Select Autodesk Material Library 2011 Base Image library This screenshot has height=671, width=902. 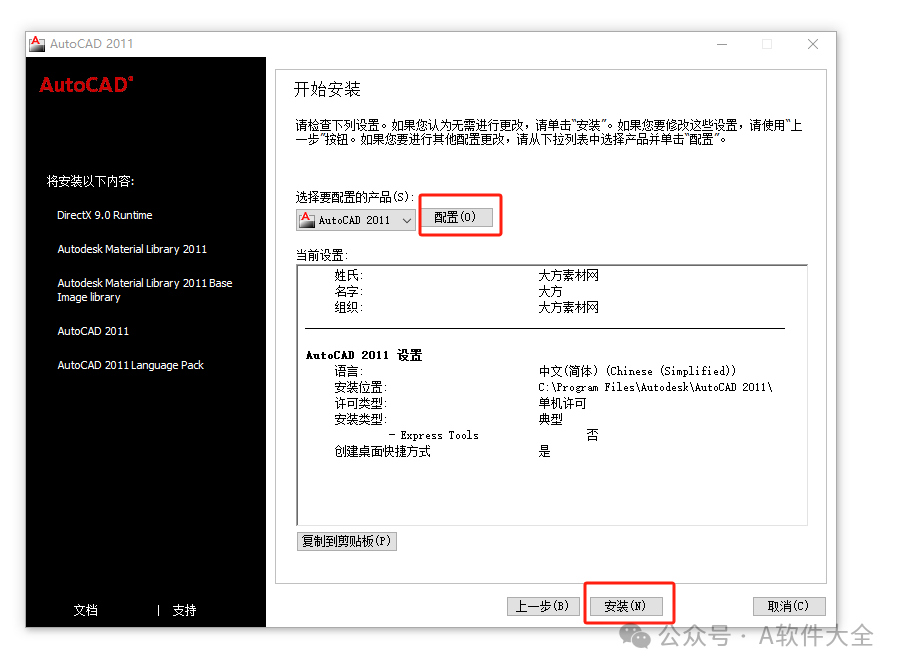144,290
